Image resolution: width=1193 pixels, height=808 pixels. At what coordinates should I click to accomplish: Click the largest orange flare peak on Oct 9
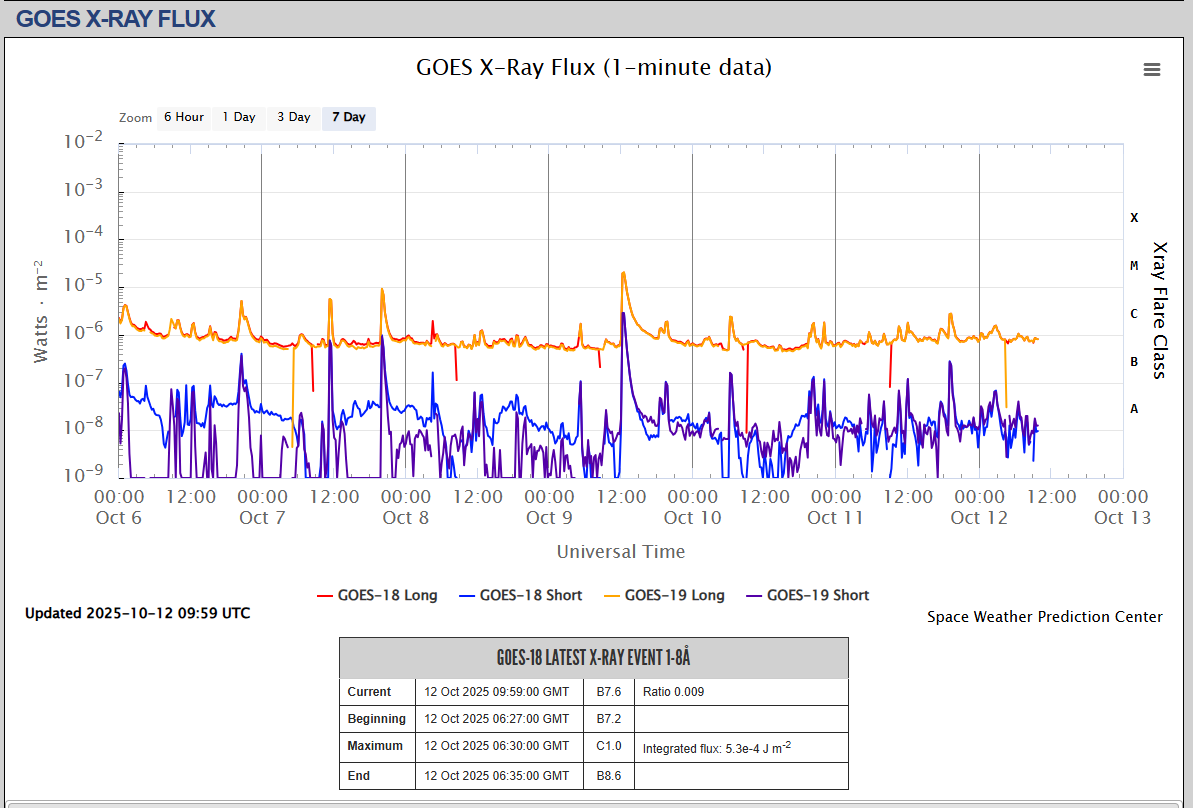point(623,274)
